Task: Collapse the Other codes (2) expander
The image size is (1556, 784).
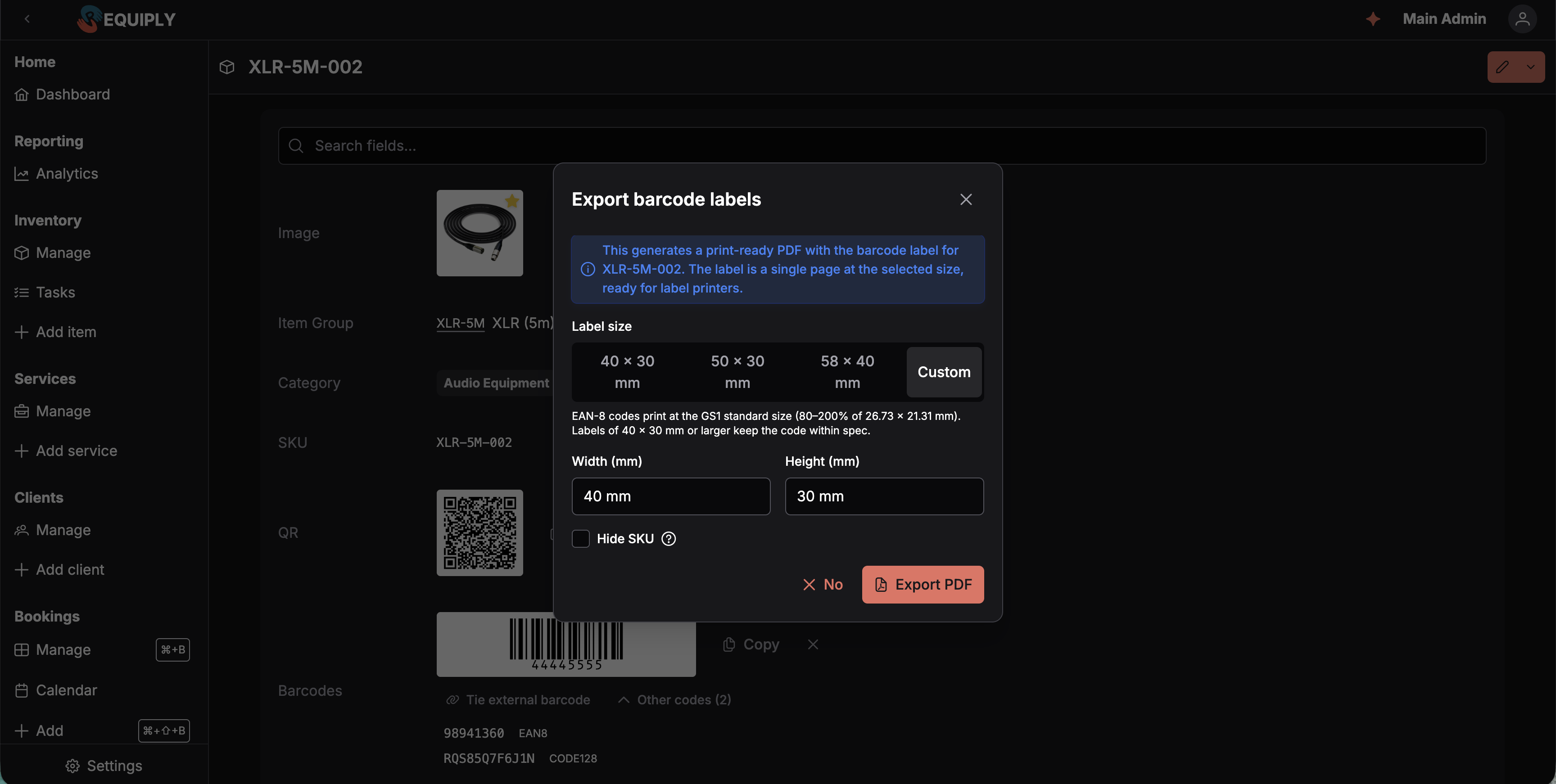Action: (x=675, y=700)
